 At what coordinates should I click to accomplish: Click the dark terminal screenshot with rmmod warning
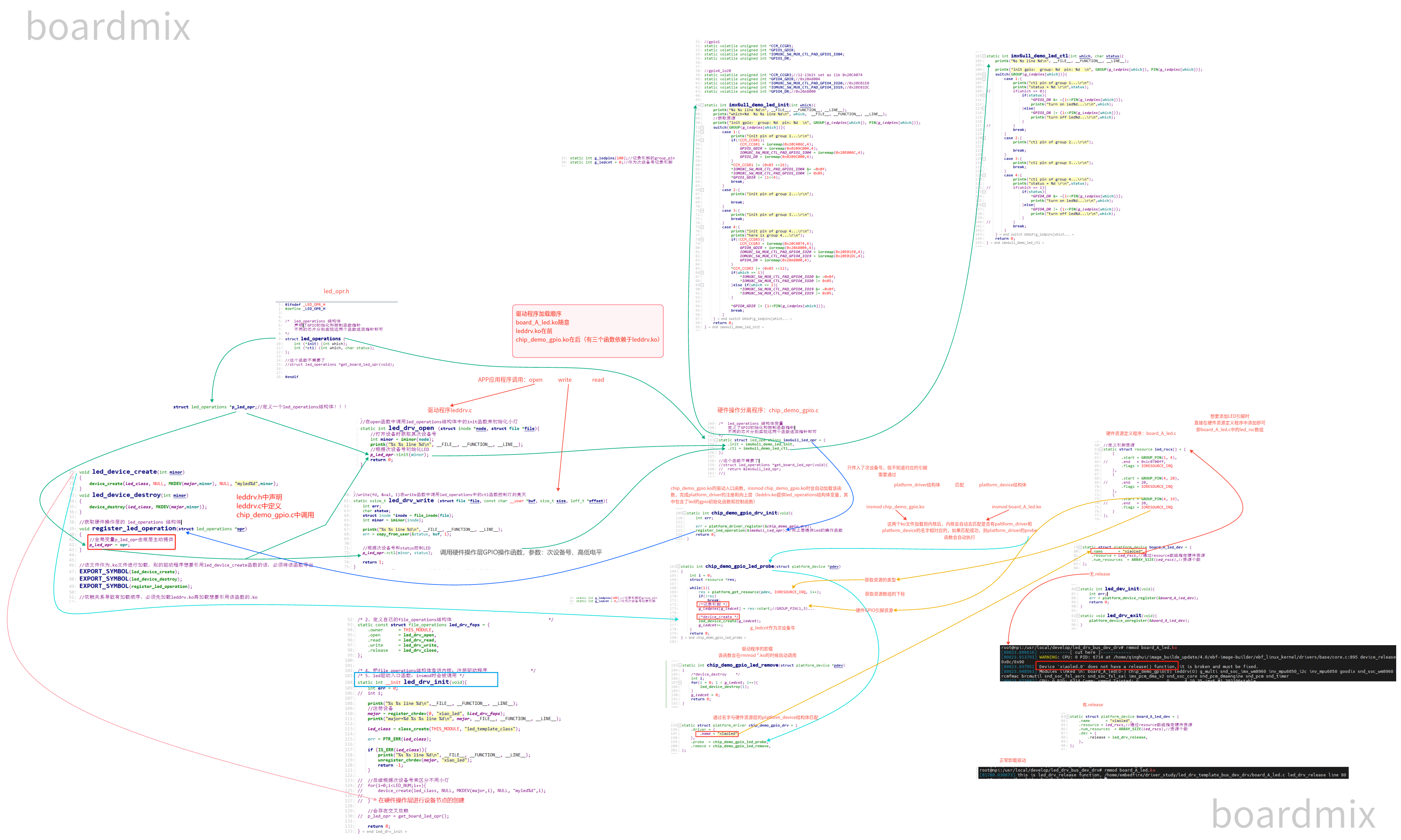pos(1198,663)
